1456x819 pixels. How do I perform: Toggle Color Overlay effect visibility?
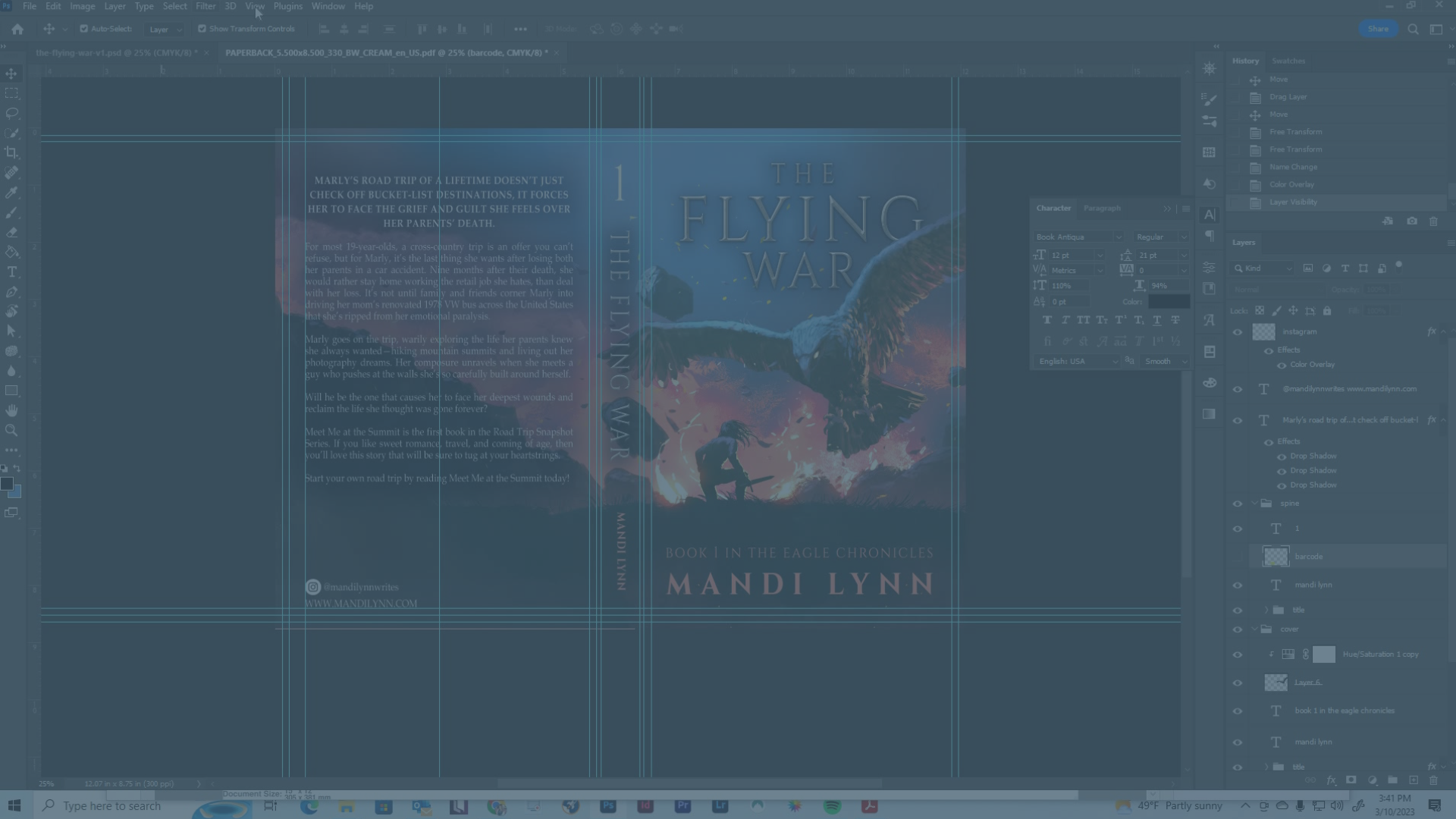[x=1282, y=365]
